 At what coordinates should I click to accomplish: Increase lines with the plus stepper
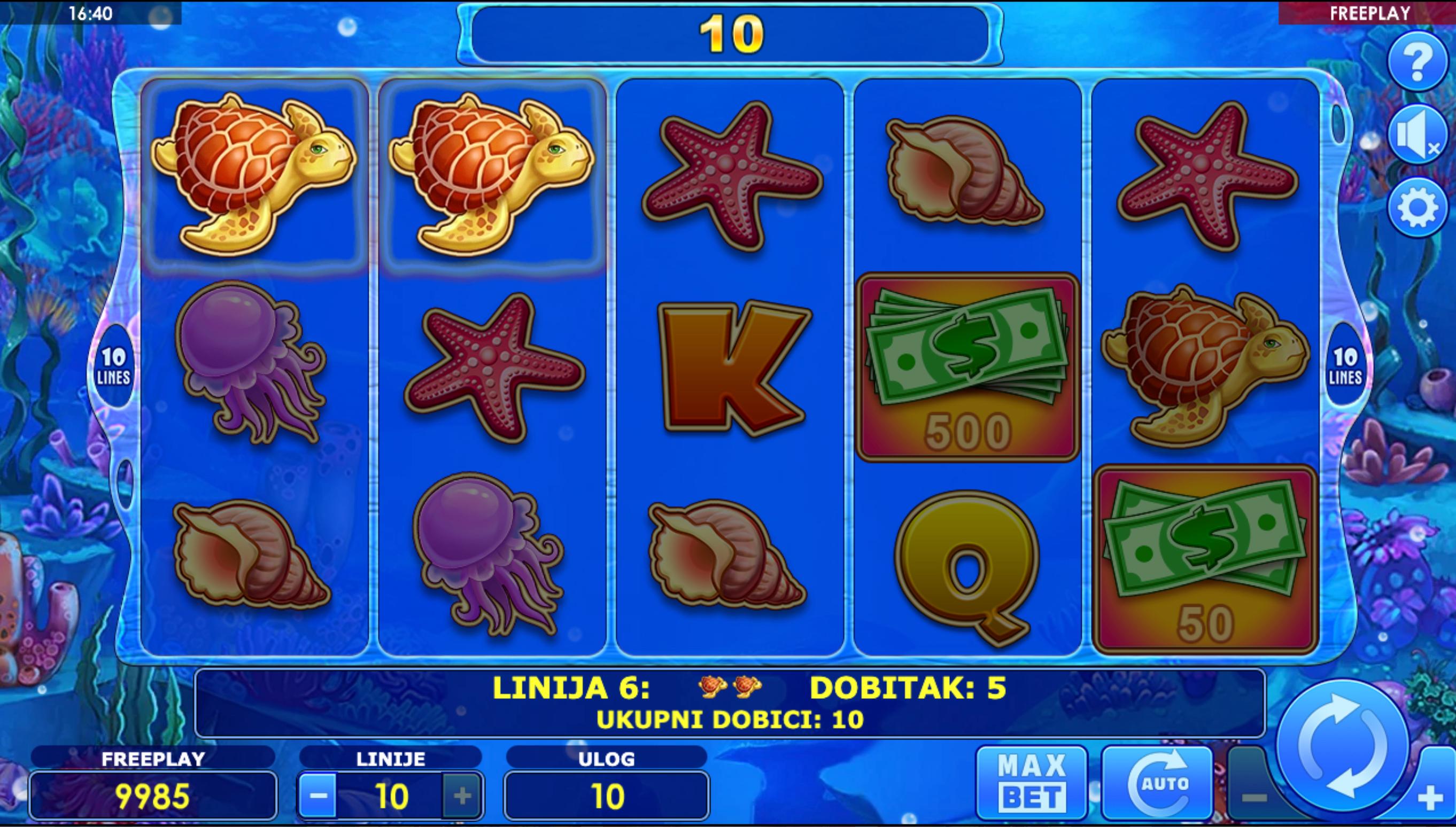462,796
